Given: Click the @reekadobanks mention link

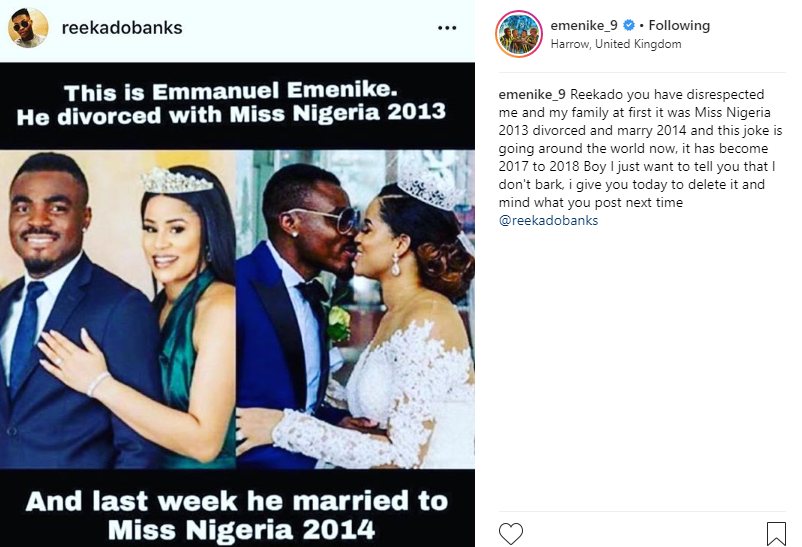Looking at the screenshot, I should [x=548, y=220].
